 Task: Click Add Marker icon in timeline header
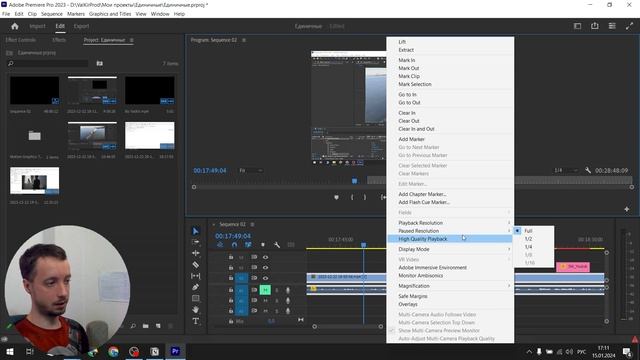point(263,245)
